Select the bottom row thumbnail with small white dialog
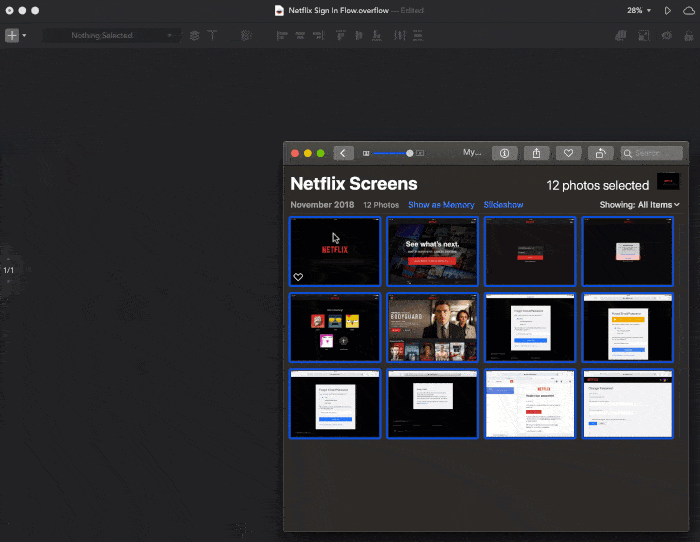Viewport: 700px width, 542px height. 432,404
